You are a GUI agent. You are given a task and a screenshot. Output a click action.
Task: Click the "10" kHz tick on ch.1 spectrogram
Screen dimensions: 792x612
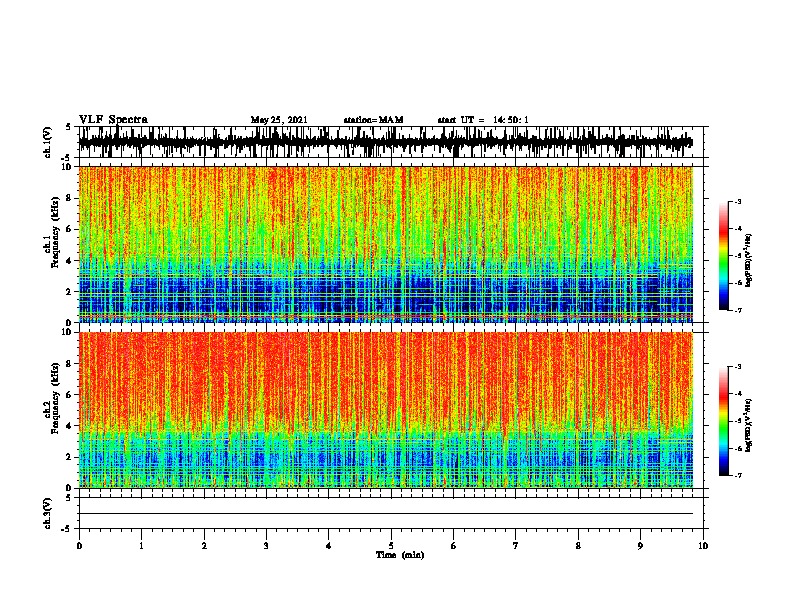68,167
